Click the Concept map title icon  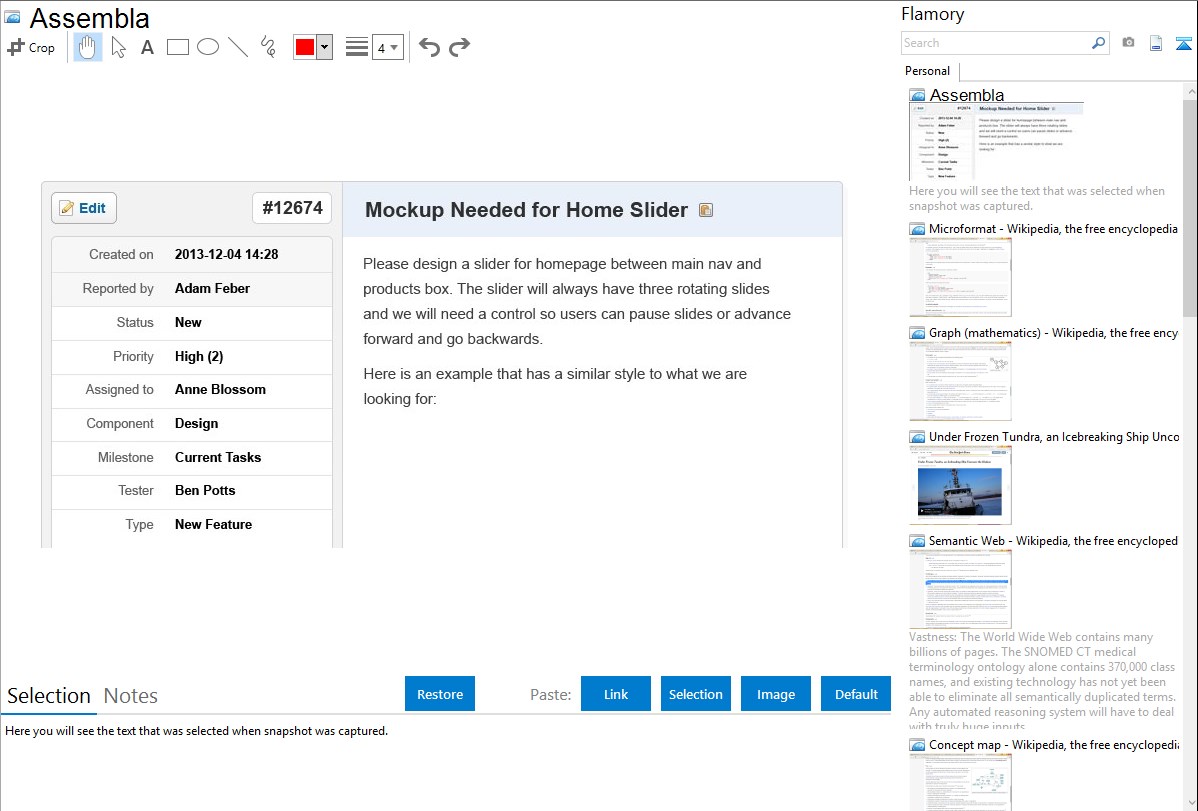coord(917,744)
